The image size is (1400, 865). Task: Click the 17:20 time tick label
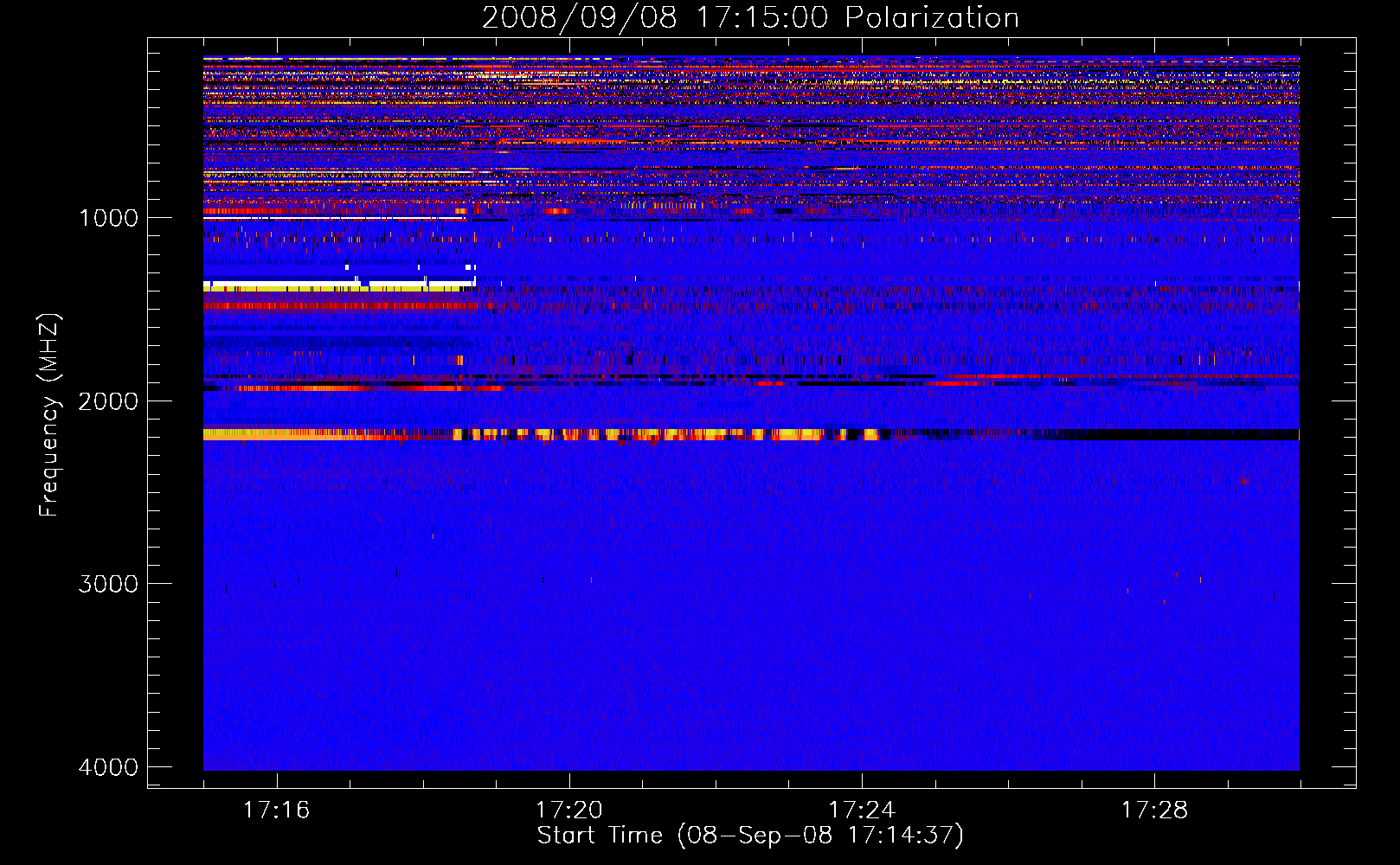click(x=569, y=811)
